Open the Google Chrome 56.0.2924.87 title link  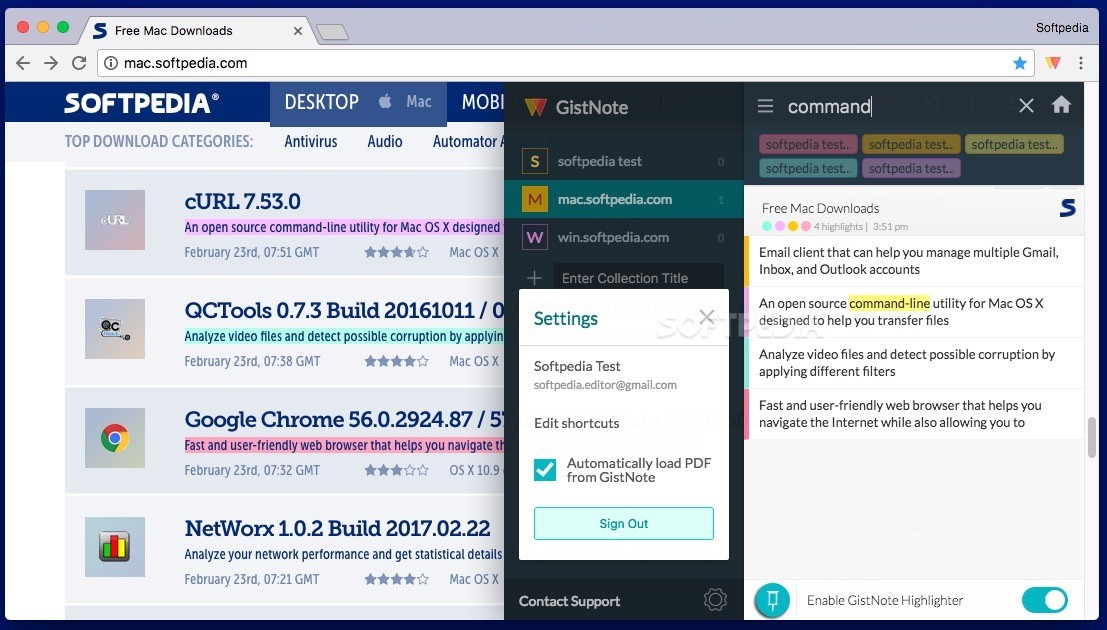(x=344, y=420)
